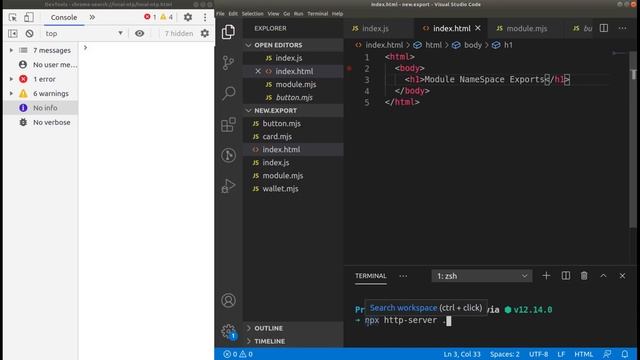Go to line via 'Ln 3, Col 33'
Viewport: 640px width, 360px height.
(462, 354)
